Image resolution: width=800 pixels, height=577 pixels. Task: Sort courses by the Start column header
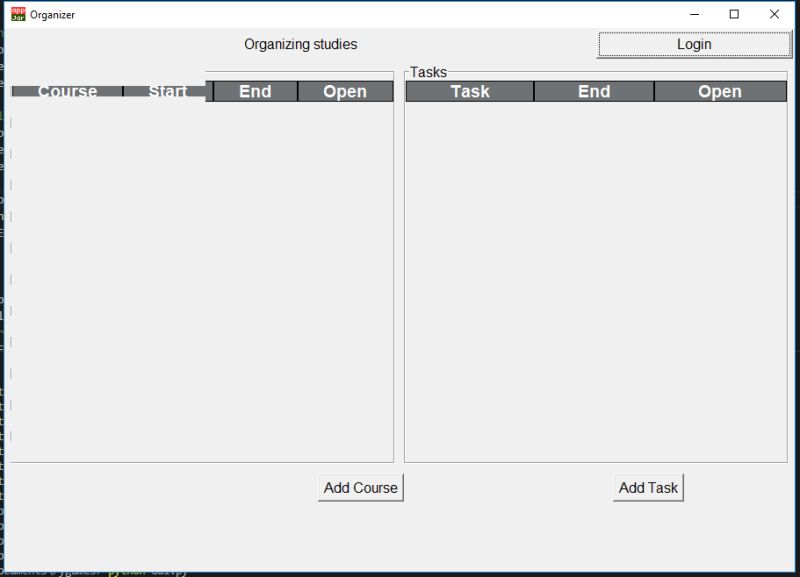(x=166, y=91)
